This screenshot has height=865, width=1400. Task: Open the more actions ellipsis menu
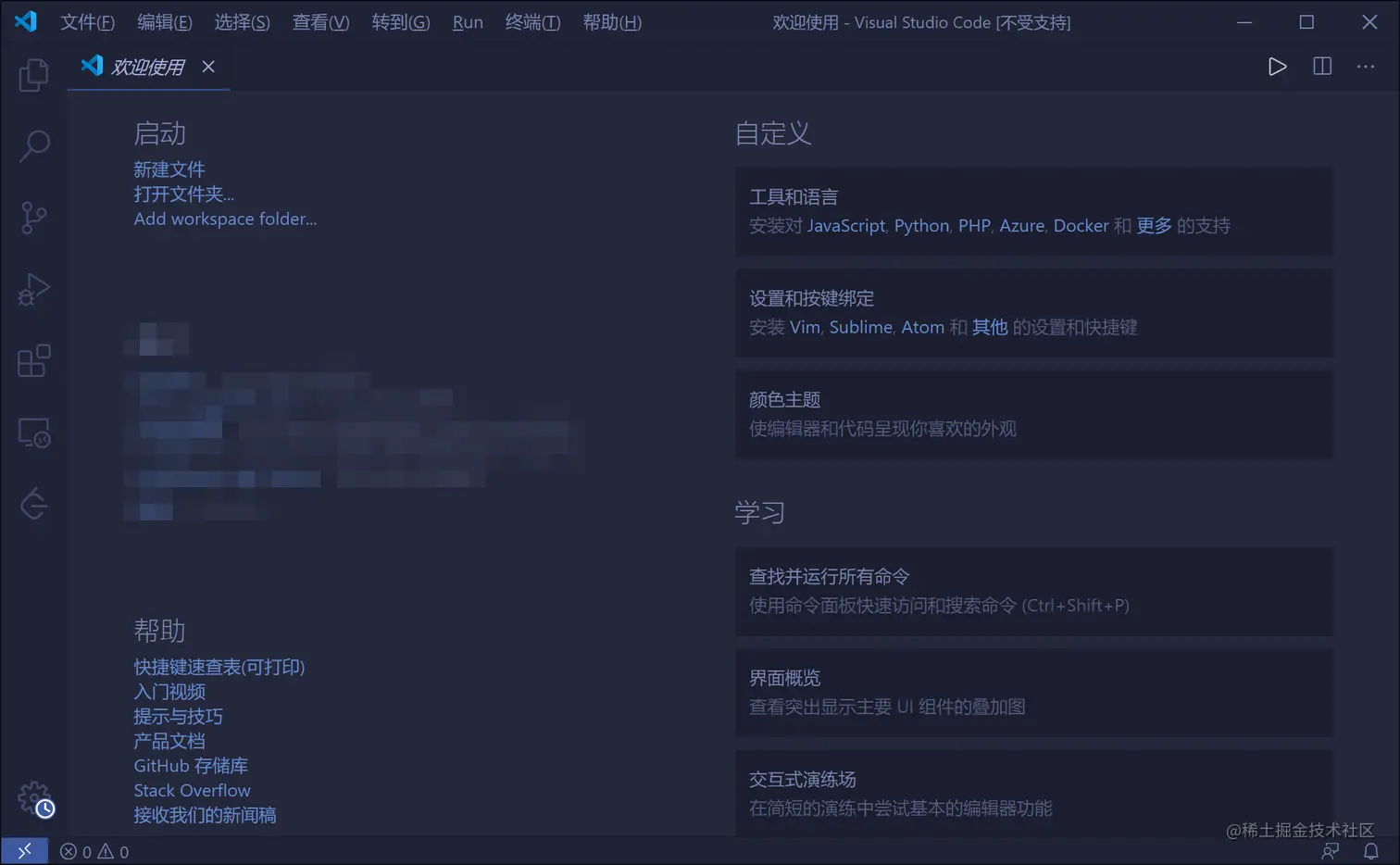pyautogui.click(x=1366, y=67)
